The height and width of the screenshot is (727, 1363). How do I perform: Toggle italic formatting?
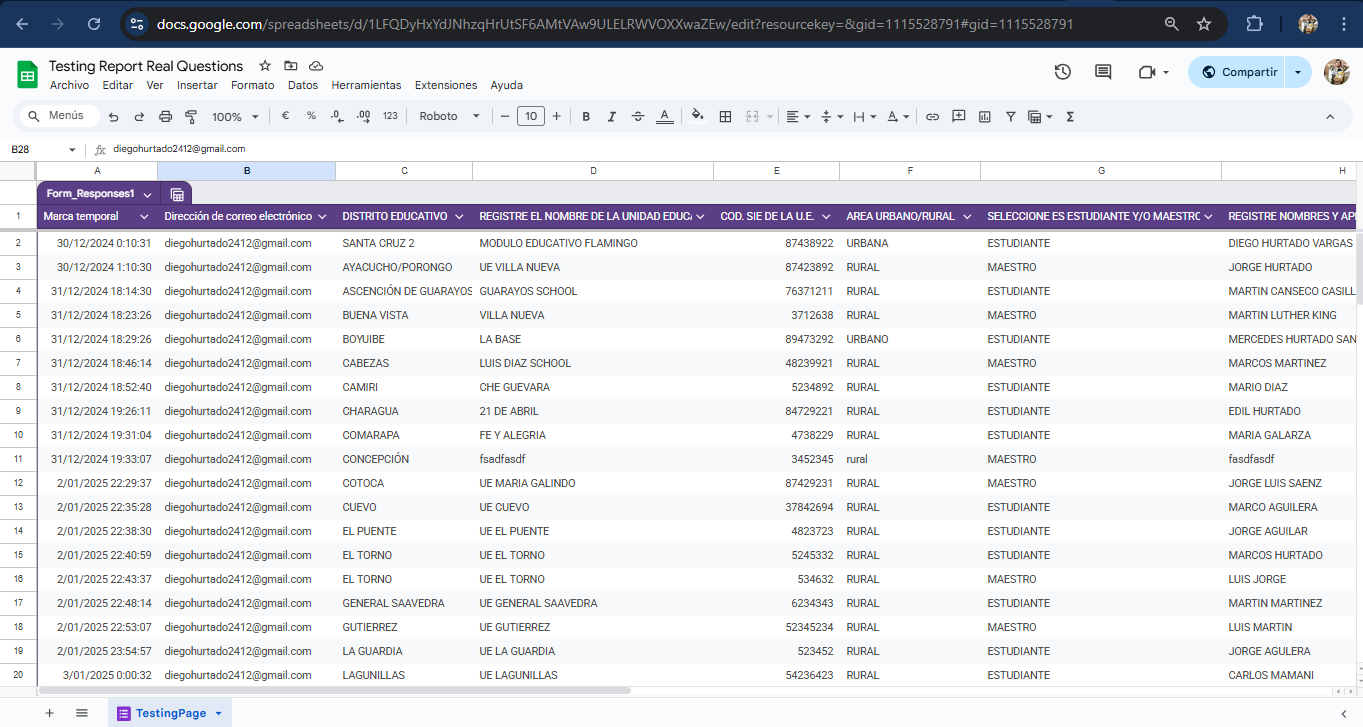click(x=612, y=117)
